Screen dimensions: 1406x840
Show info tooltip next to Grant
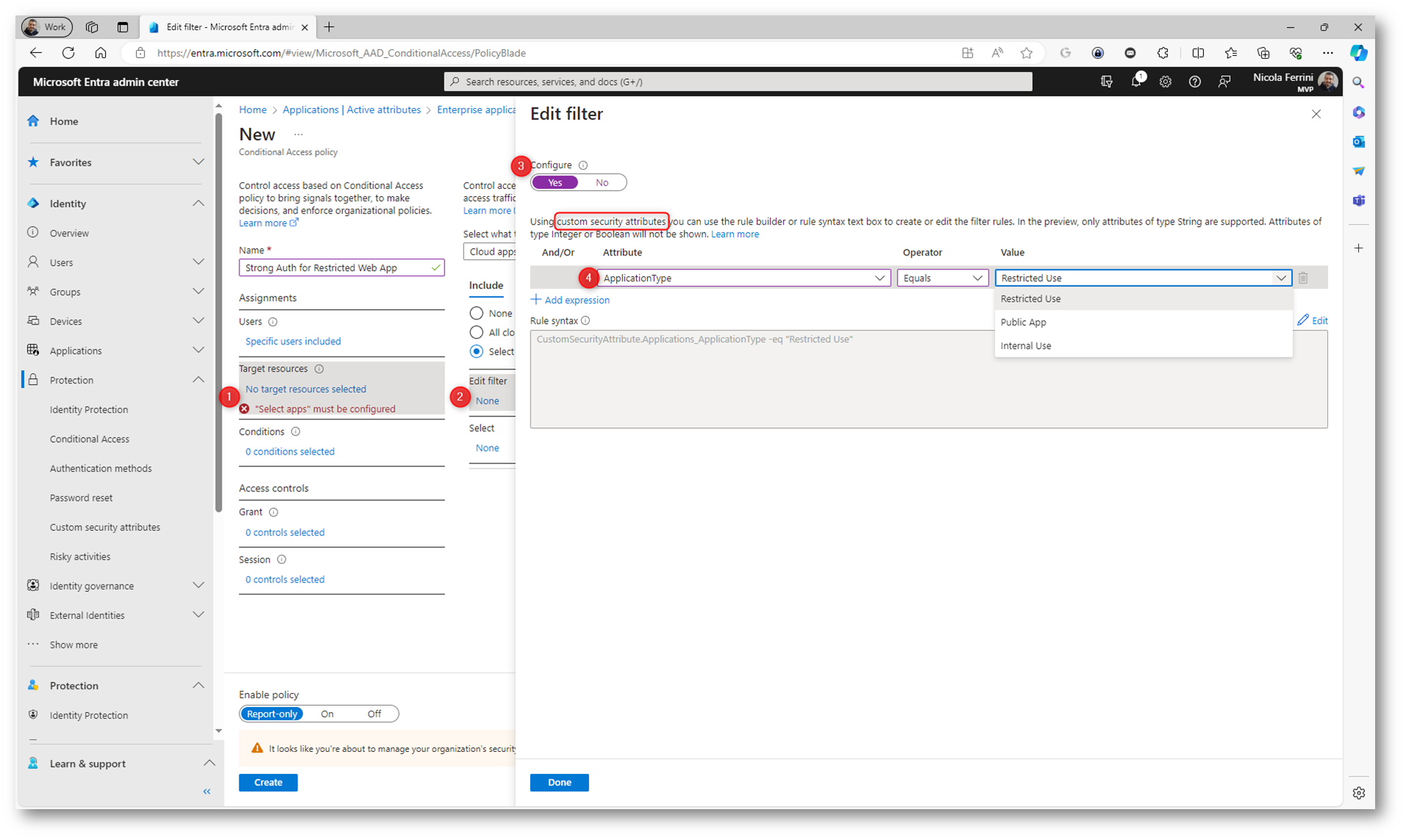coord(273,512)
